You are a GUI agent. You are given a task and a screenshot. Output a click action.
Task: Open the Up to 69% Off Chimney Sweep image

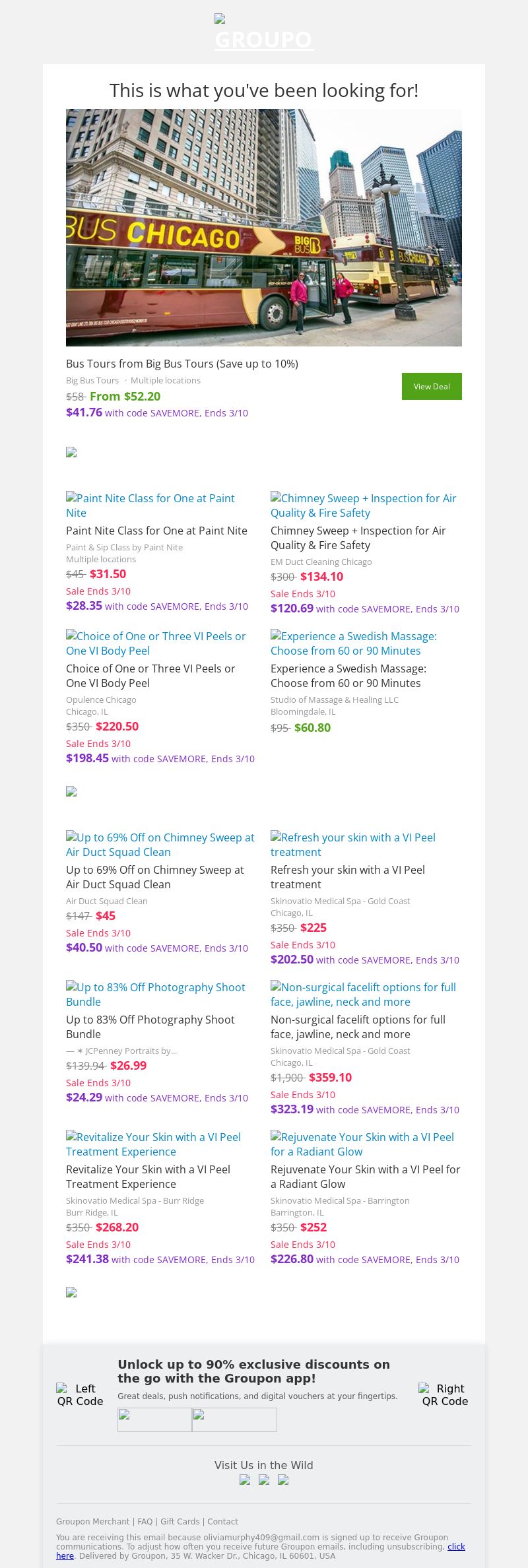[160, 845]
